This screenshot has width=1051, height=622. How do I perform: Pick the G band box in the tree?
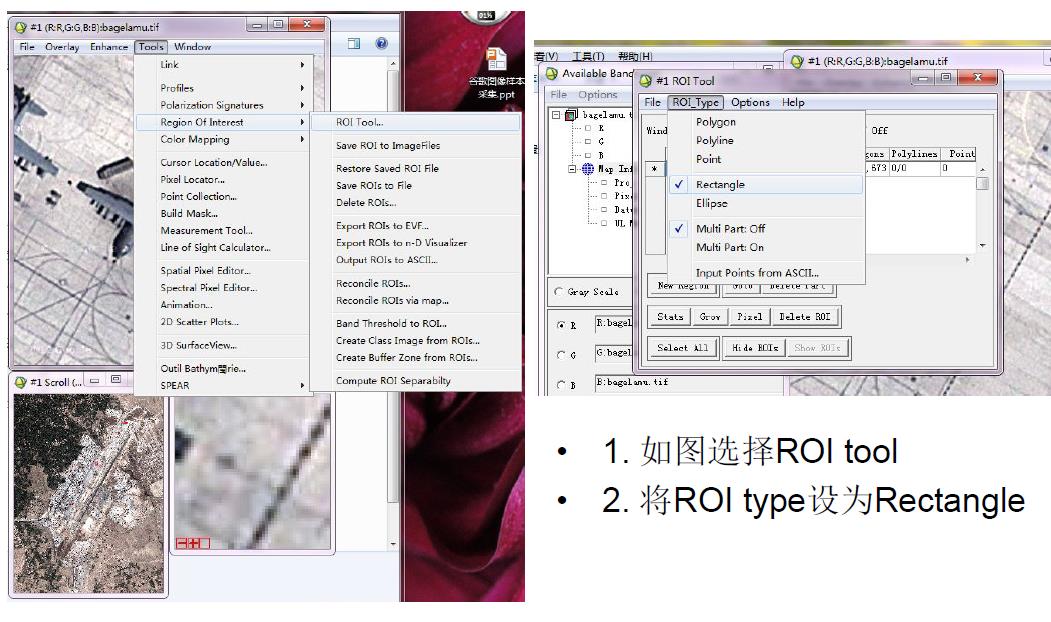(x=588, y=141)
